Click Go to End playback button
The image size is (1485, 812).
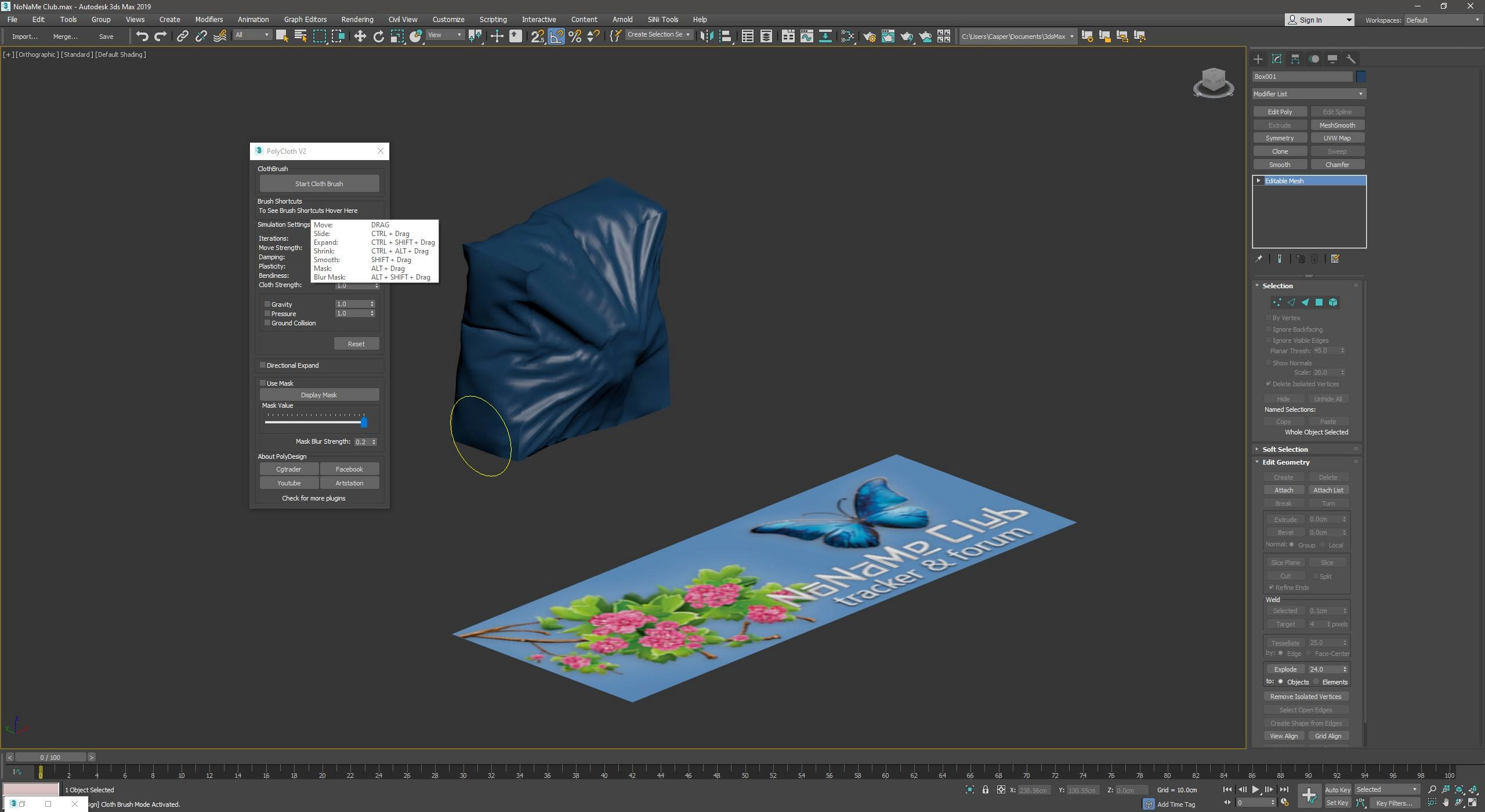(1284, 789)
